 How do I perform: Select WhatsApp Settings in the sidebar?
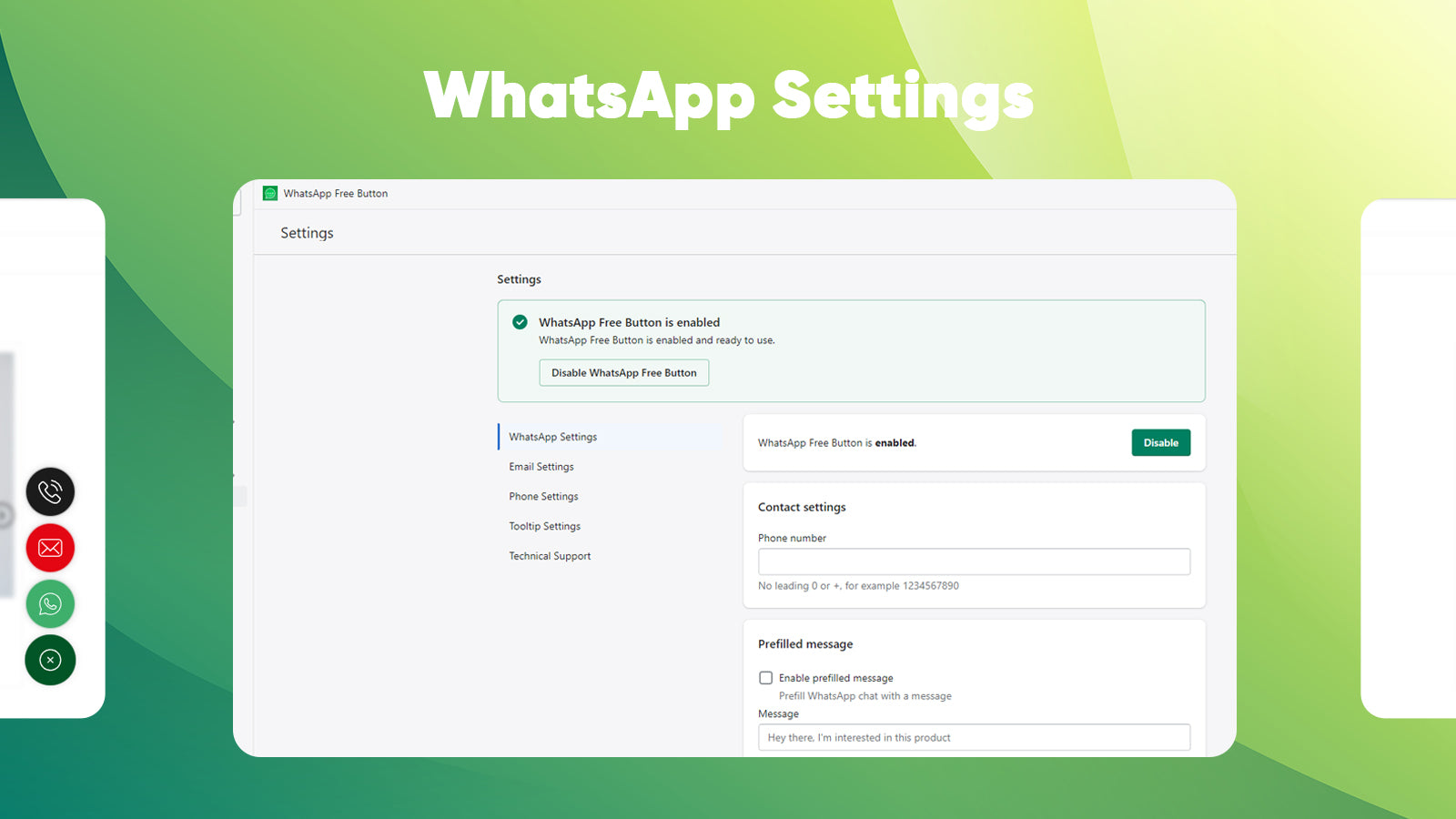click(552, 437)
